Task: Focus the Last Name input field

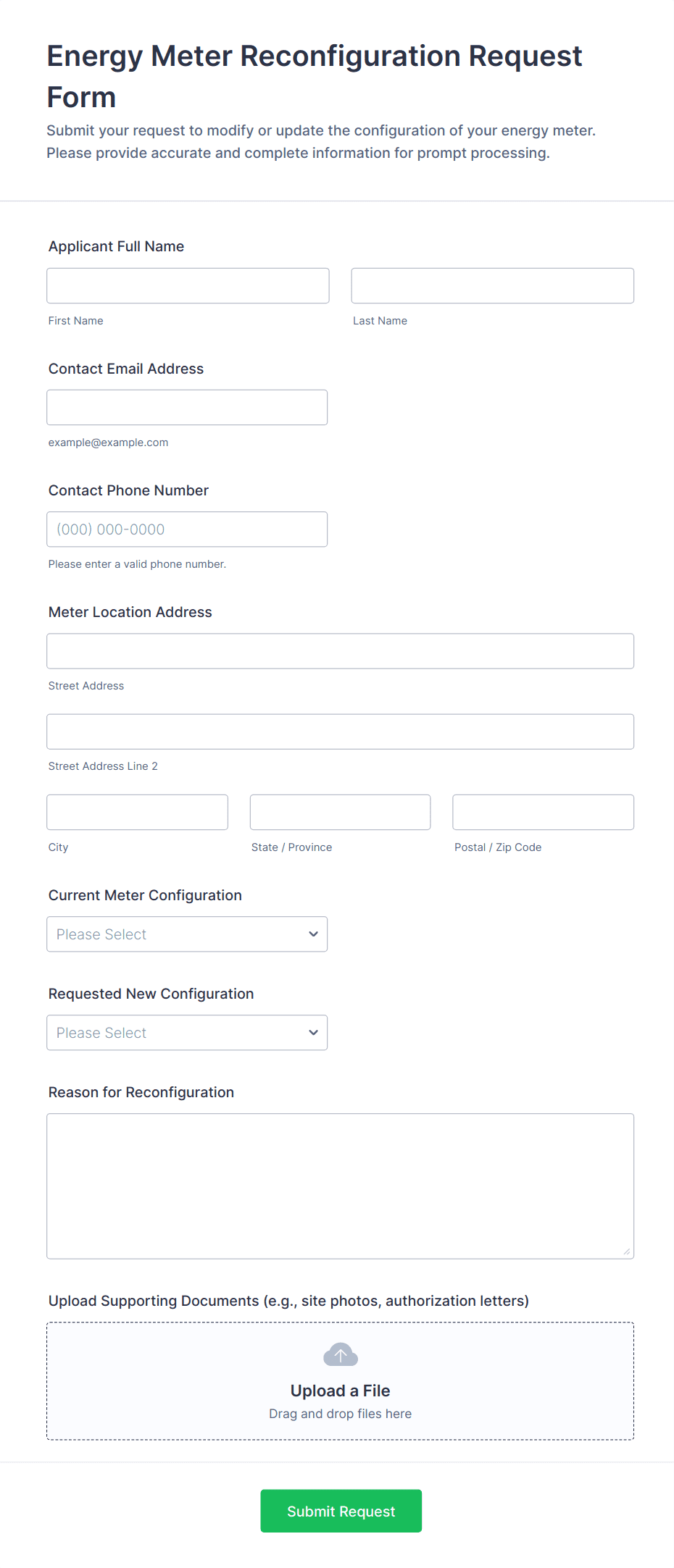Action: coord(492,286)
